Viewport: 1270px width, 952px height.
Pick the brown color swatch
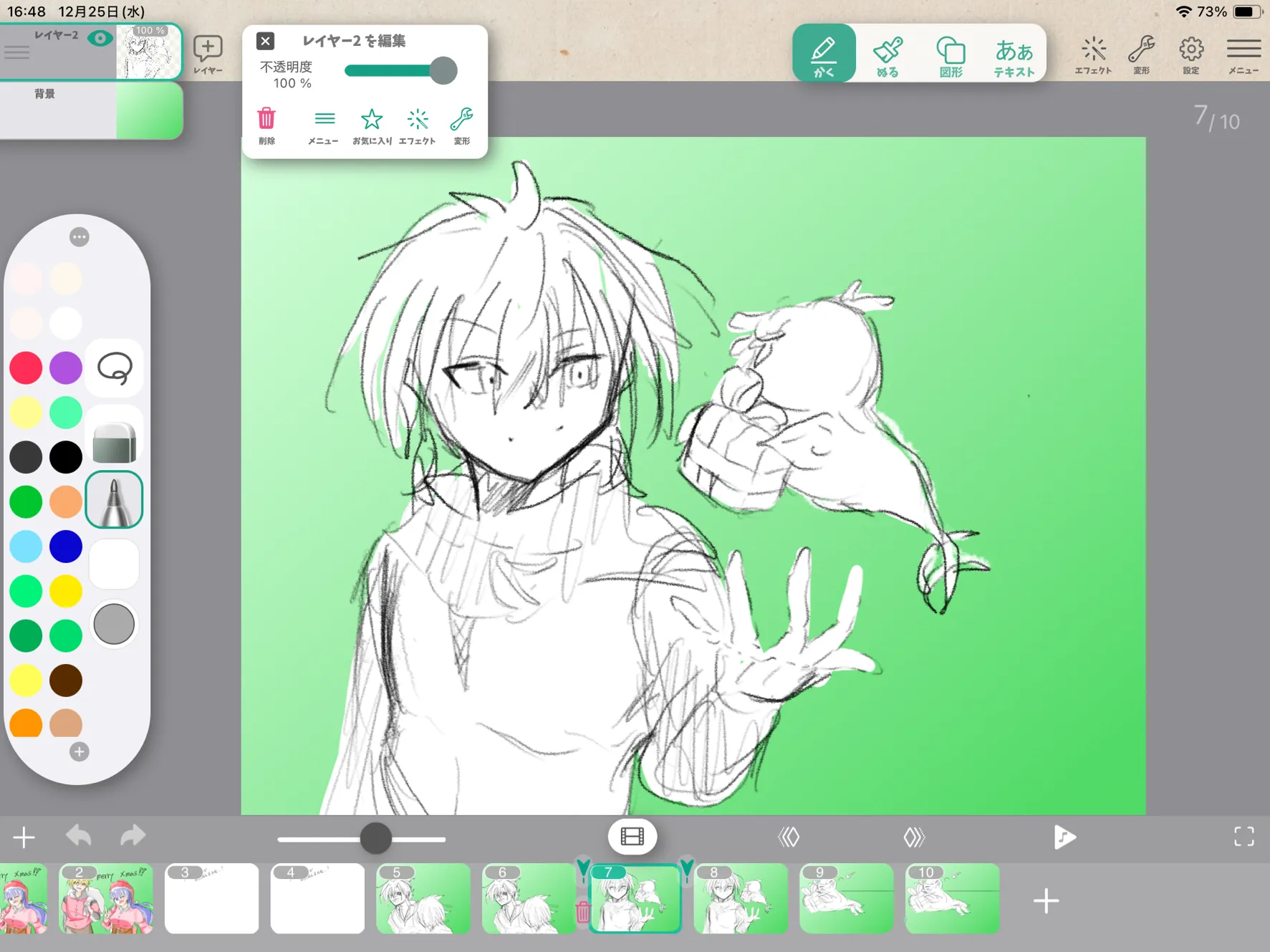[x=66, y=681]
